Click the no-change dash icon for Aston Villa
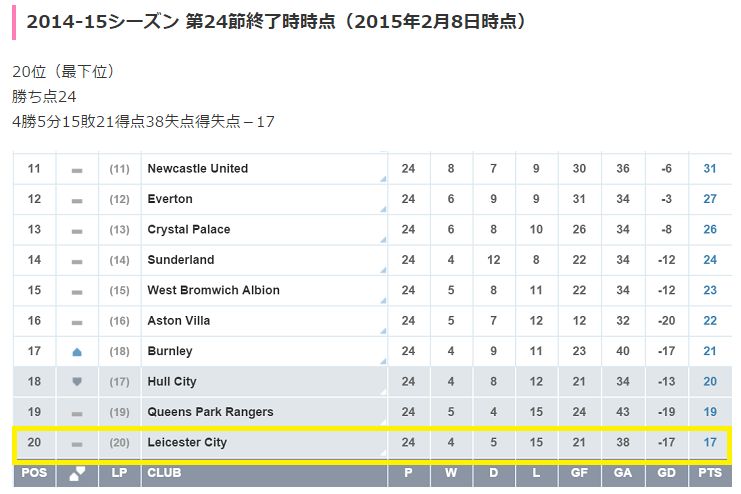 click(77, 321)
